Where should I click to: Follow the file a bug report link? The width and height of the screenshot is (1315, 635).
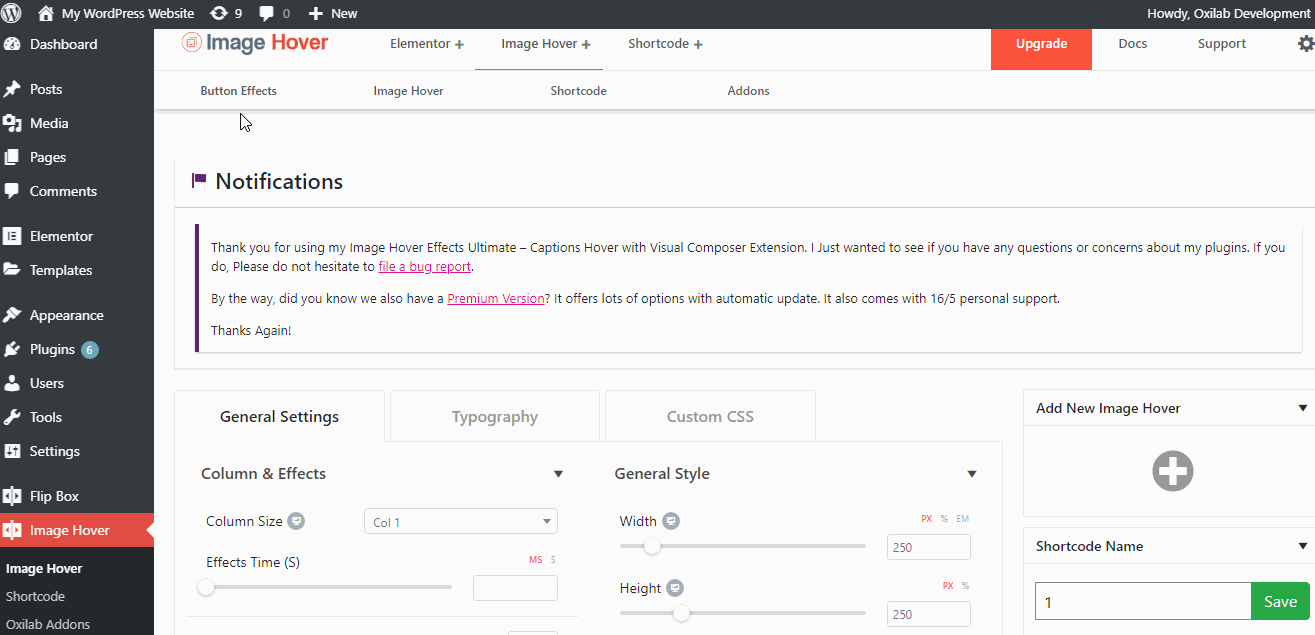tap(424, 267)
